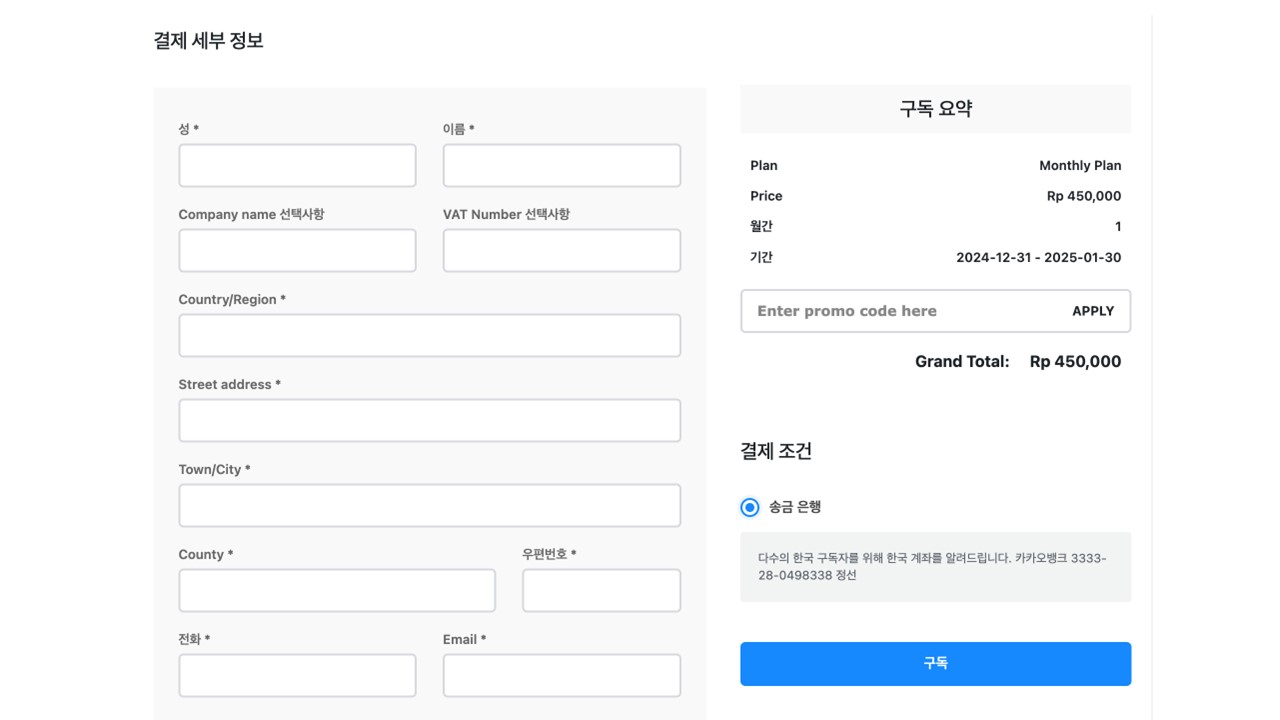Click the 성 (last name) input field
Image resolution: width=1280 pixels, height=720 pixels.
(x=297, y=166)
